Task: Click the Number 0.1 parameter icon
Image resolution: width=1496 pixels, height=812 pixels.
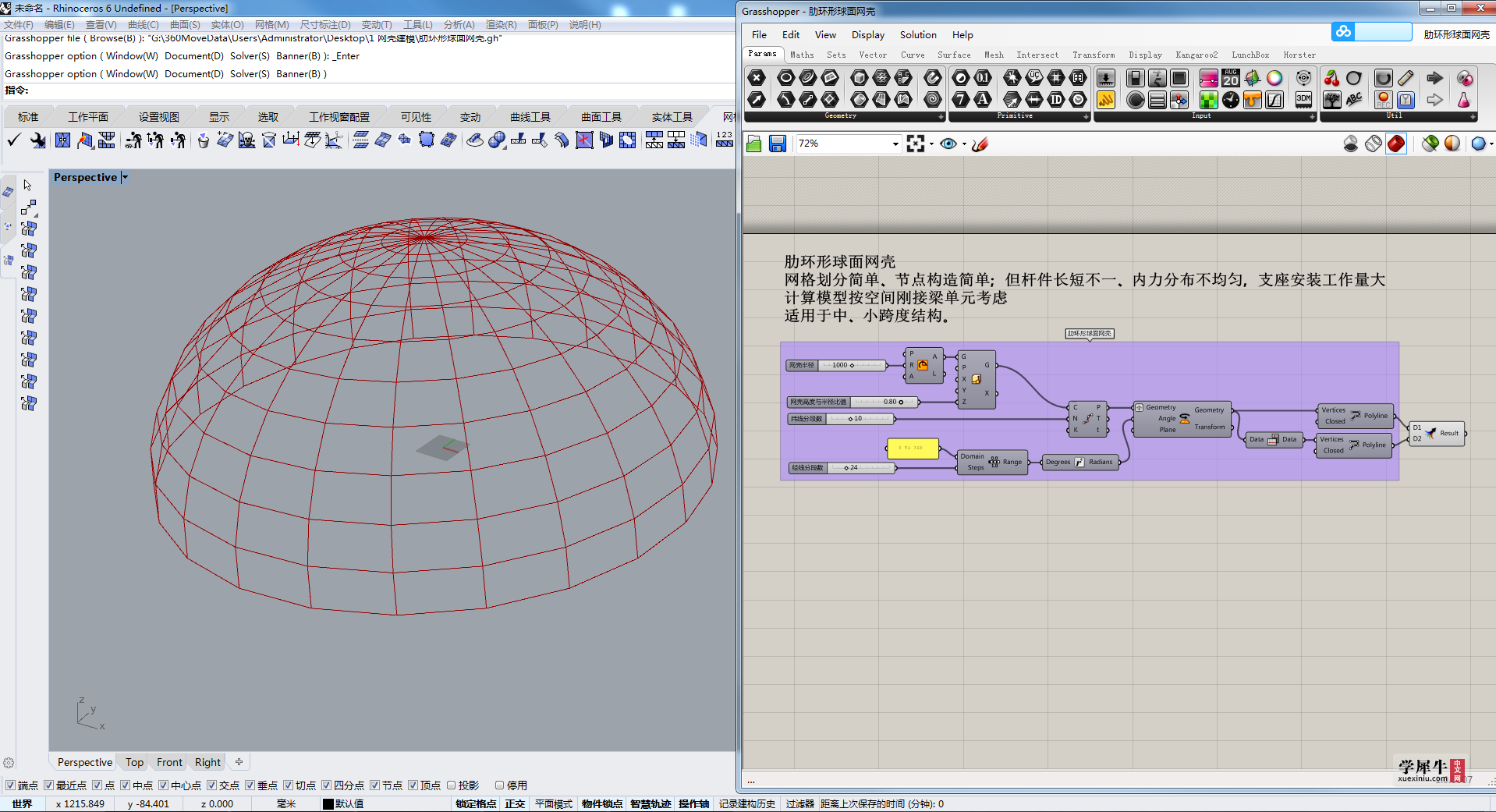Action: point(983,78)
